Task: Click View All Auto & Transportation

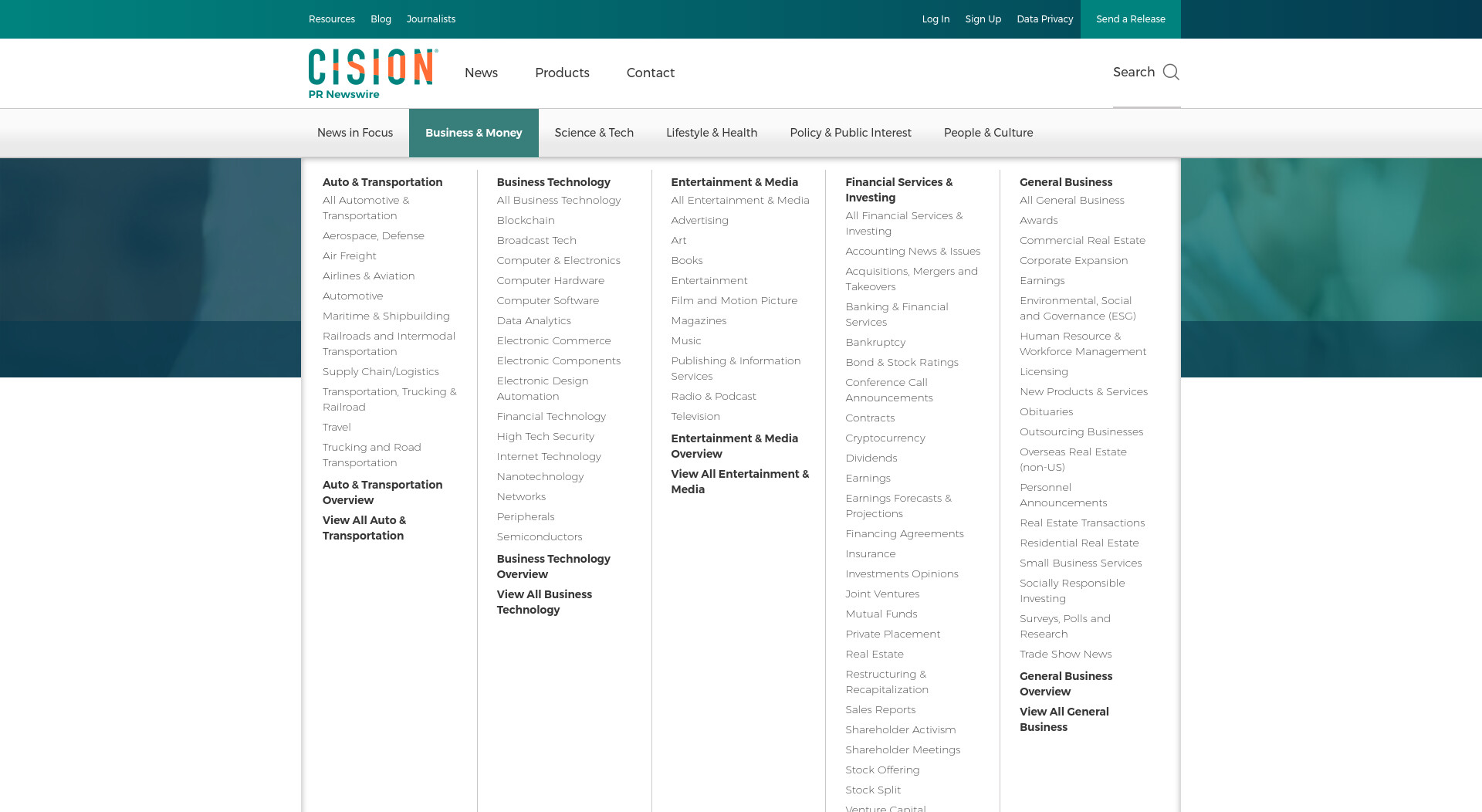Action: (x=364, y=528)
